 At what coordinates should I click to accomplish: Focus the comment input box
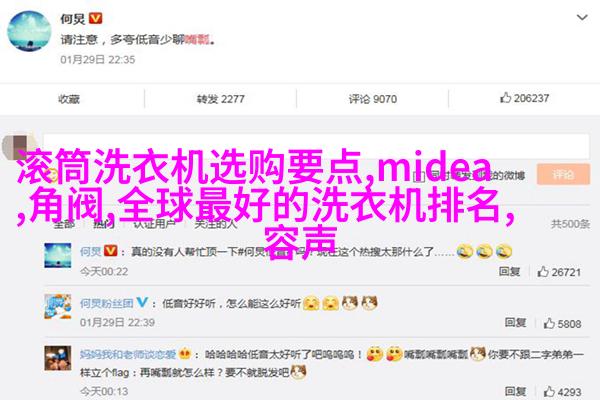point(316,146)
